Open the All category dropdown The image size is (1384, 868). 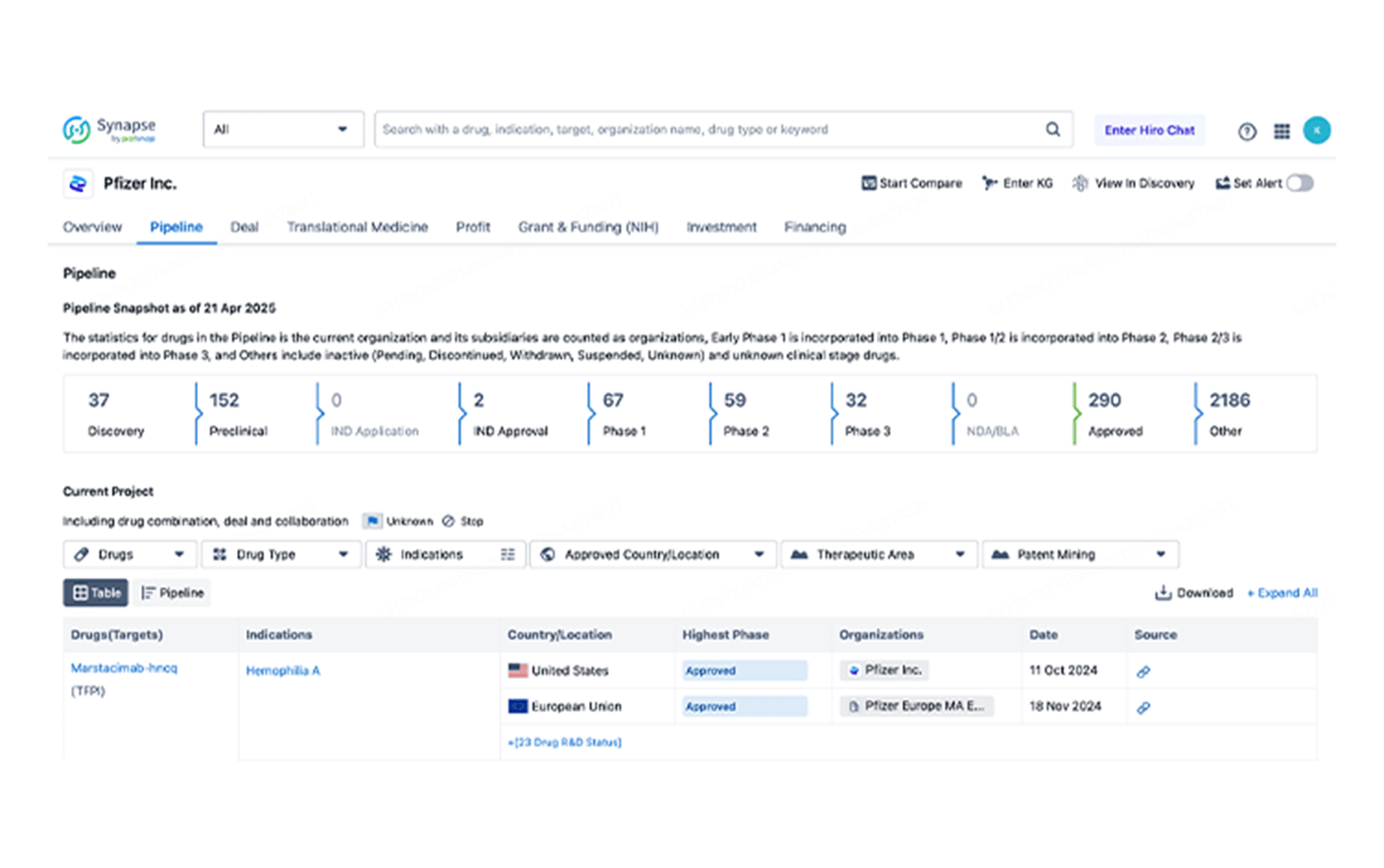pyautogui.click(x=283, y=130)
